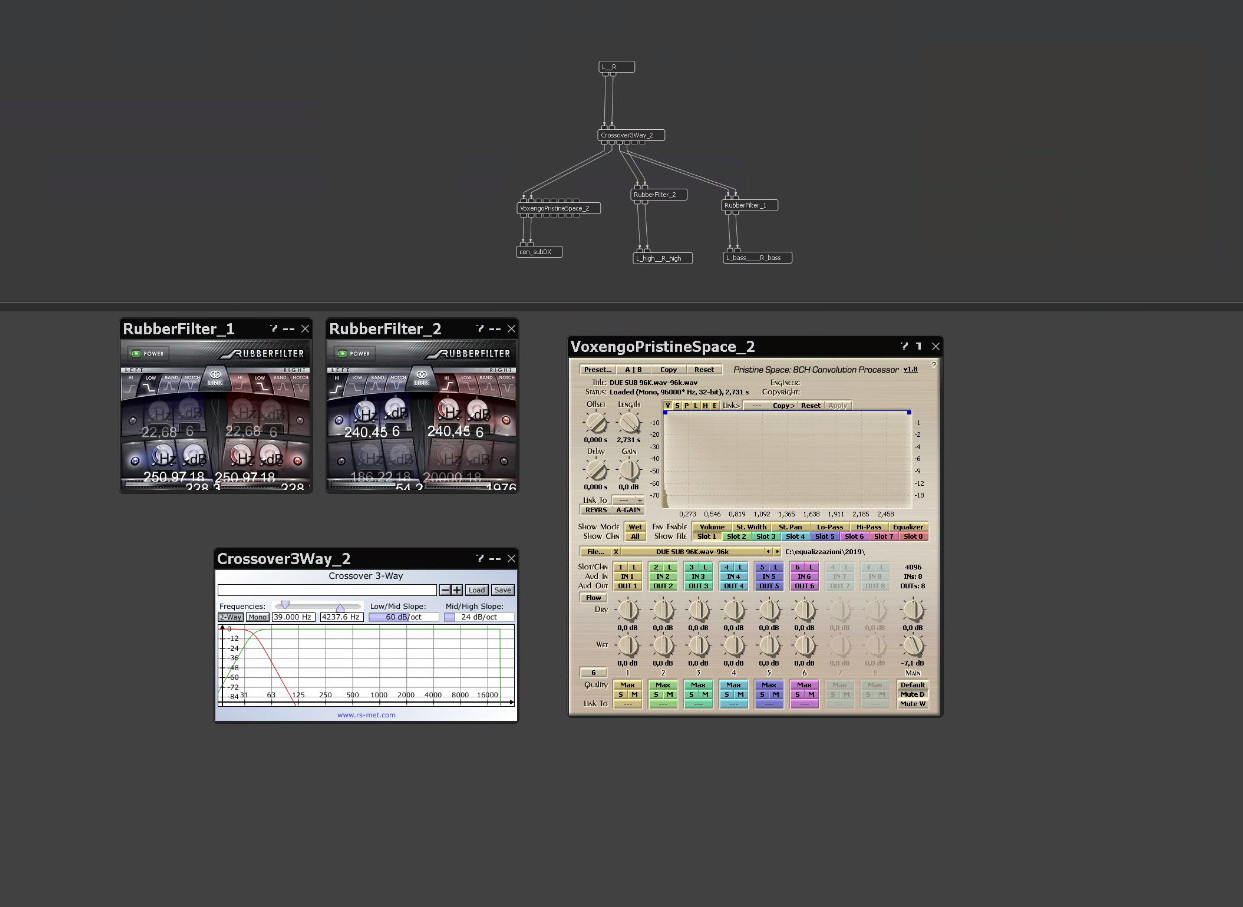This screenshot has width=1243, height=907.
Task: Click next file arrow in Voxengo
Action: pos(777,552)
